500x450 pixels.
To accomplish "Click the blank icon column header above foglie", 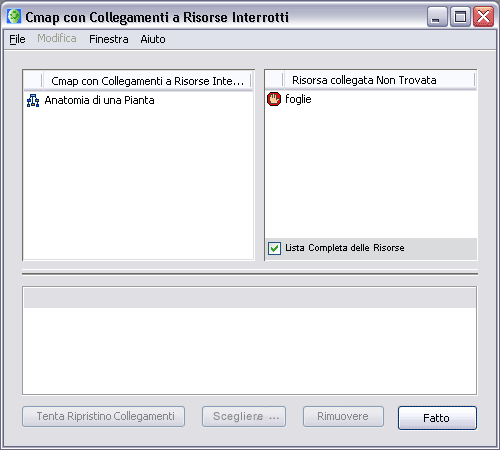I will tap(274, 80).
